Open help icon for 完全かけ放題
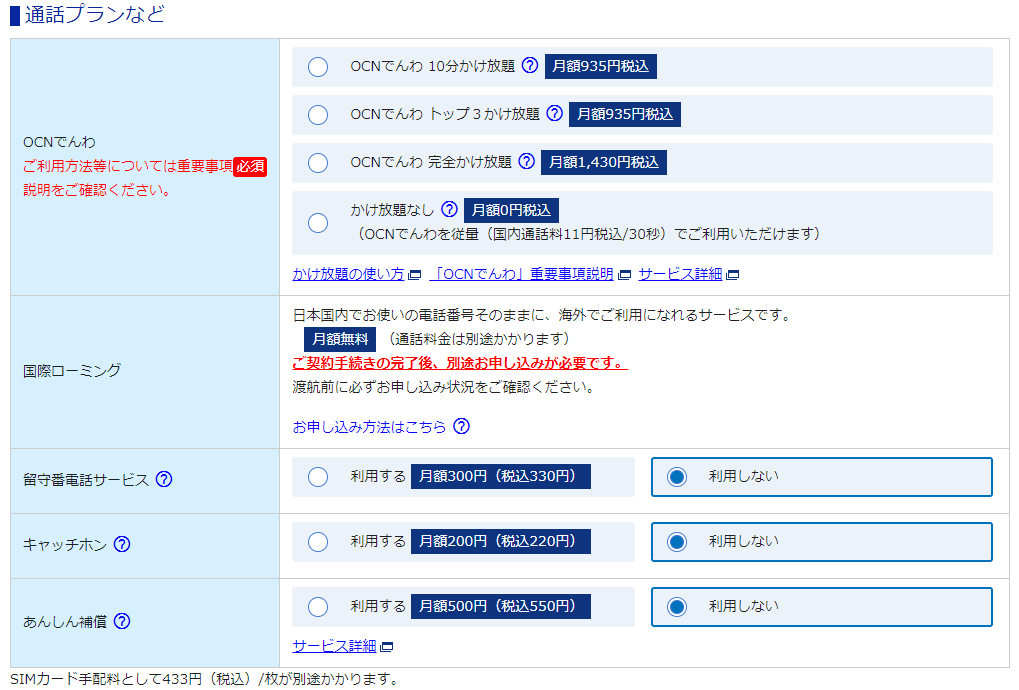Image resolution: width=1019 pixels, height=690 pixels. coord(526,161)
